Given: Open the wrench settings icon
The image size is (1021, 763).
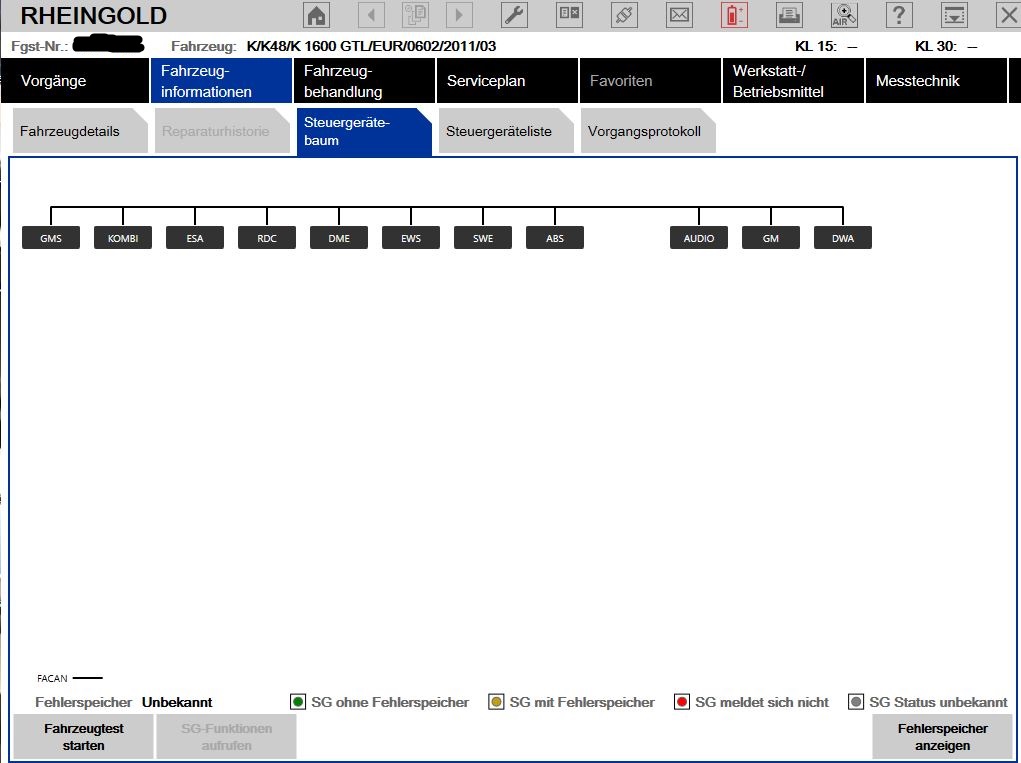Looking at the screenshot, I should tap(514, 15).
